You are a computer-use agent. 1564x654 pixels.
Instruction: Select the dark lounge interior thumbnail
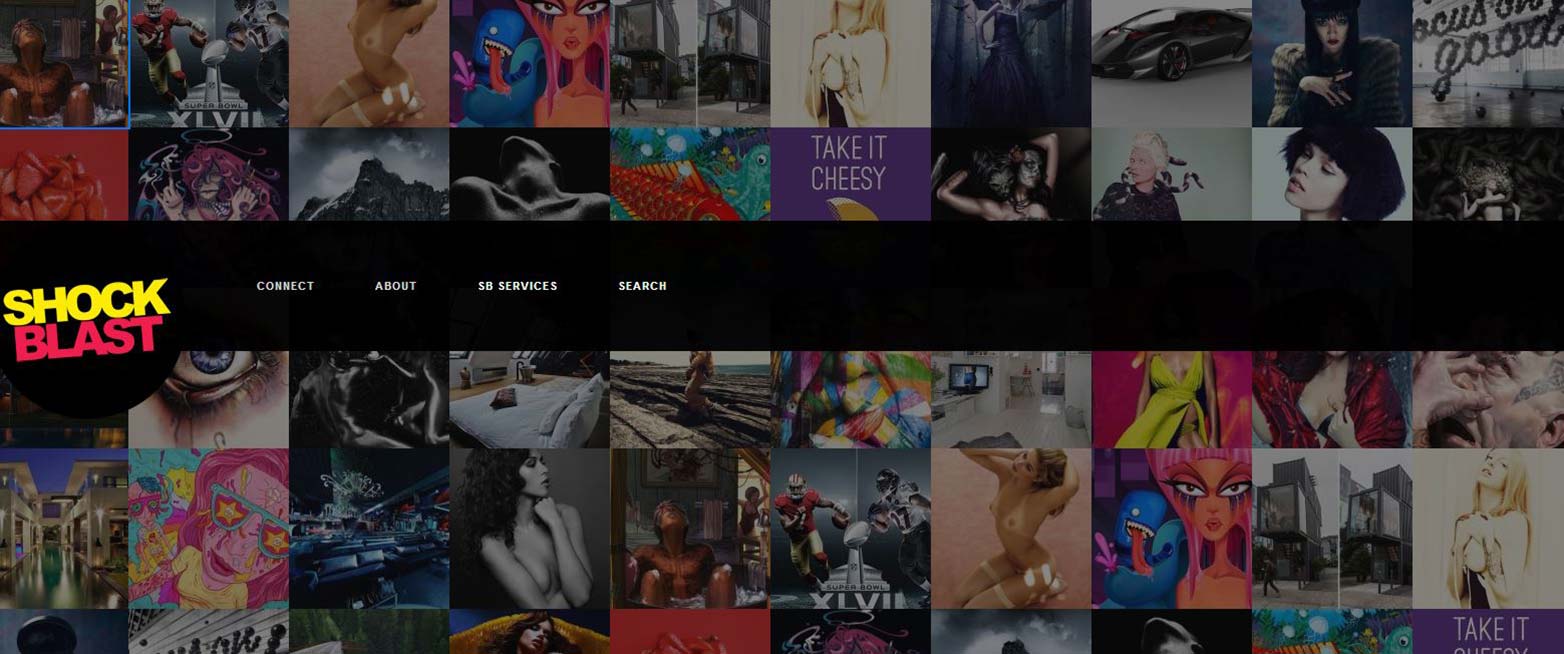(369, 528)
